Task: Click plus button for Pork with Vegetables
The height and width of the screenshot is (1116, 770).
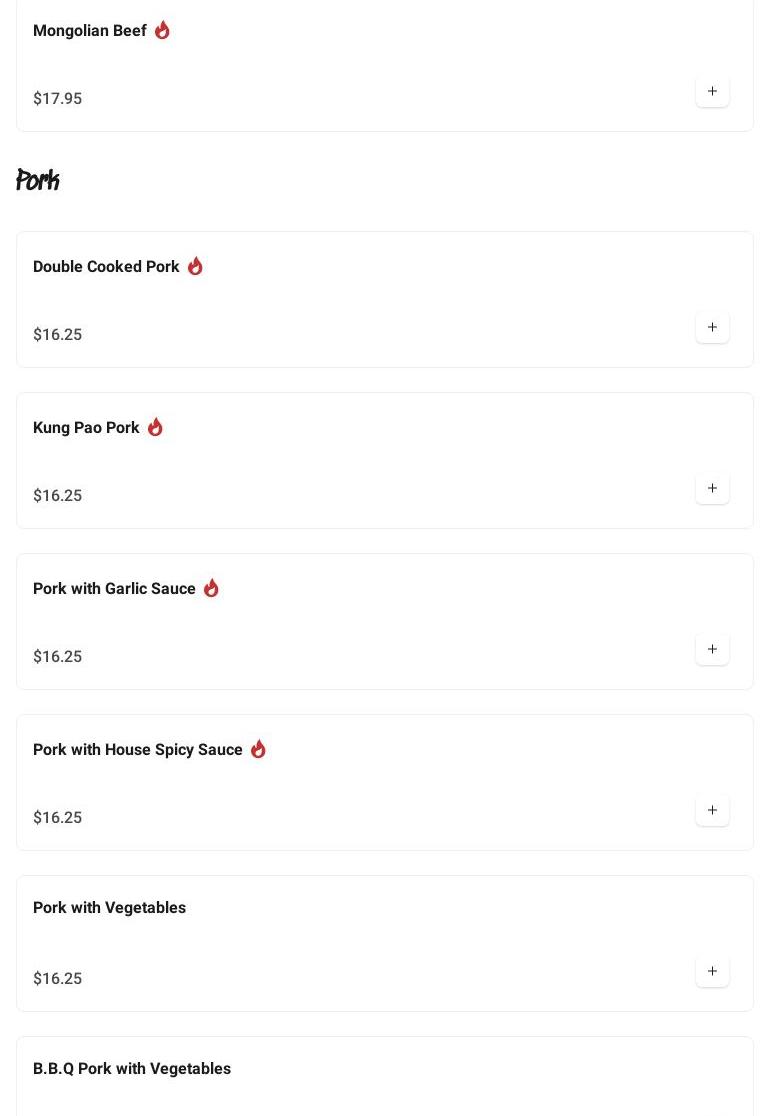Action: [x=712, y=971]
